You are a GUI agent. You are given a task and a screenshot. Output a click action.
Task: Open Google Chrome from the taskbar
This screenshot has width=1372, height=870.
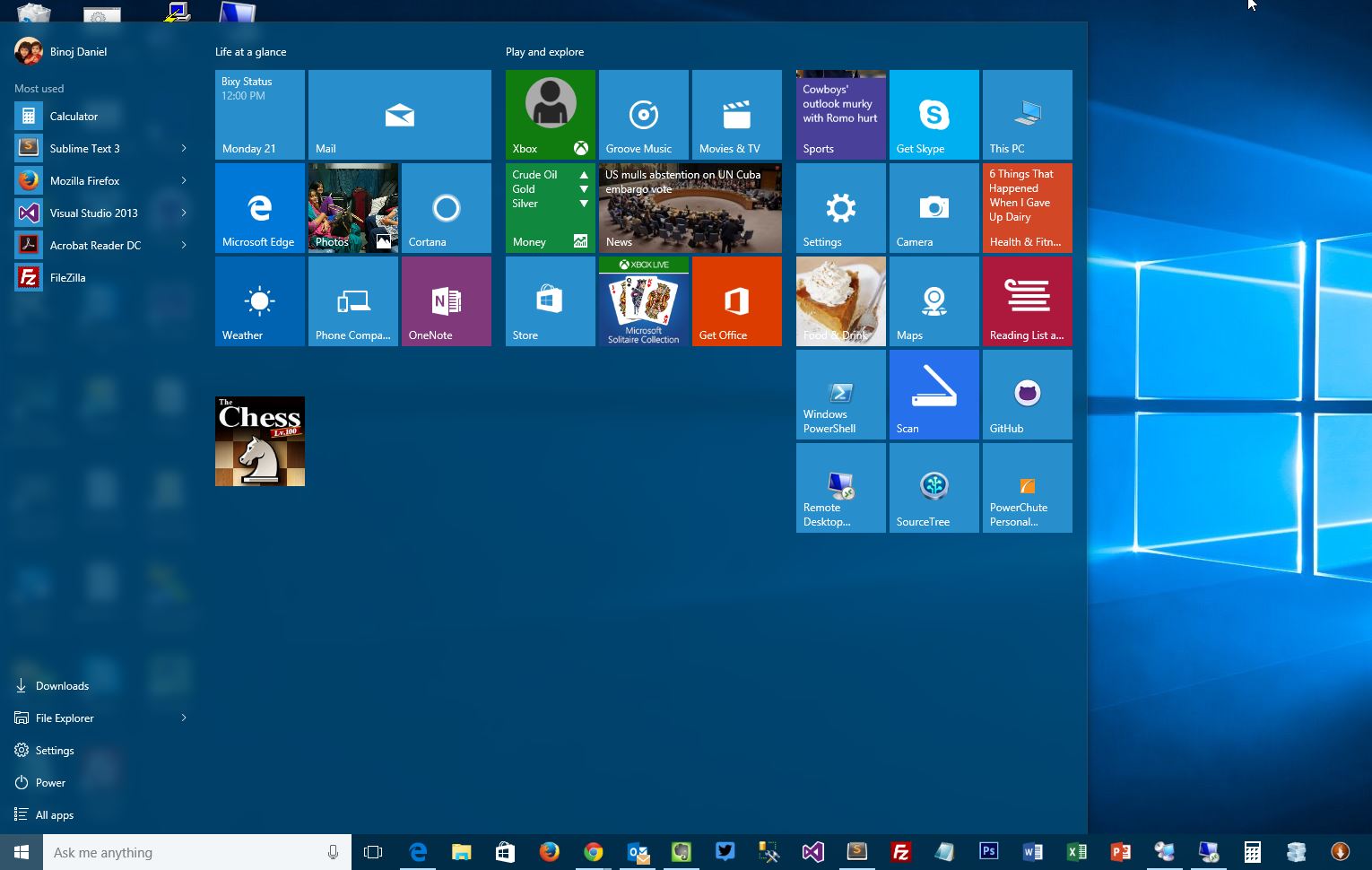593,852
